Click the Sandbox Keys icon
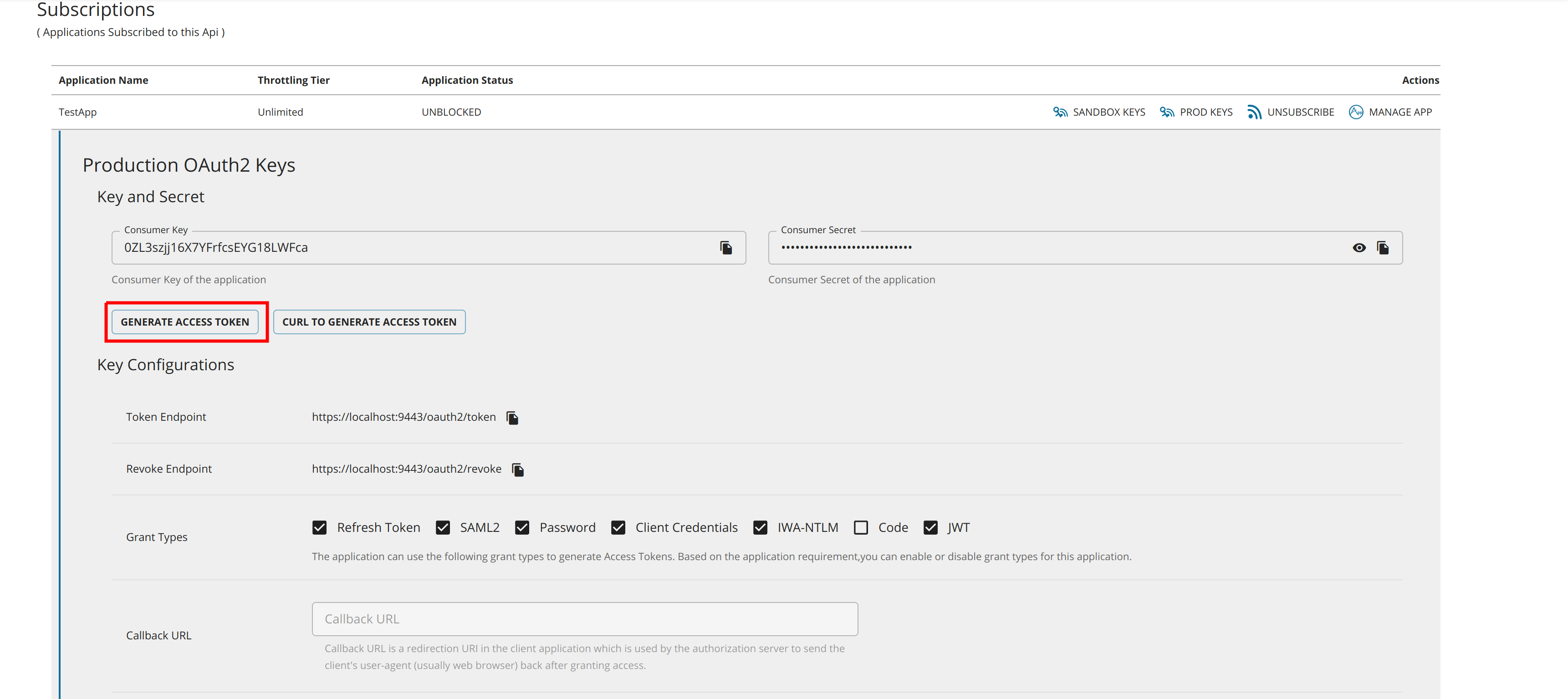 pyautogui.click(x=1060, y=112)
